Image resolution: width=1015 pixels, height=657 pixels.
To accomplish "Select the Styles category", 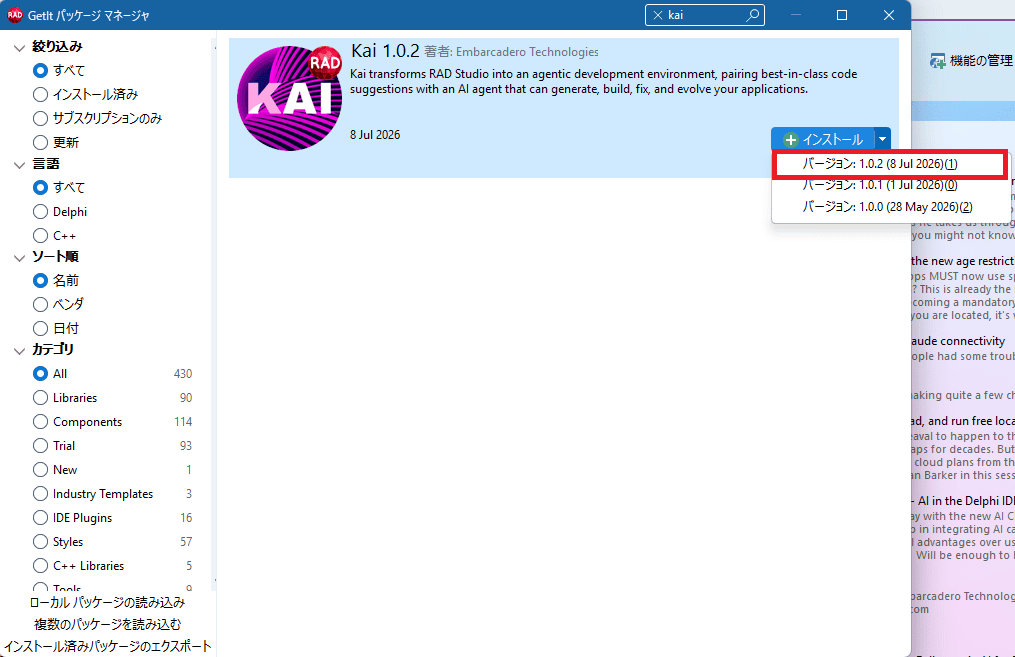I will (x=40, y=541).
